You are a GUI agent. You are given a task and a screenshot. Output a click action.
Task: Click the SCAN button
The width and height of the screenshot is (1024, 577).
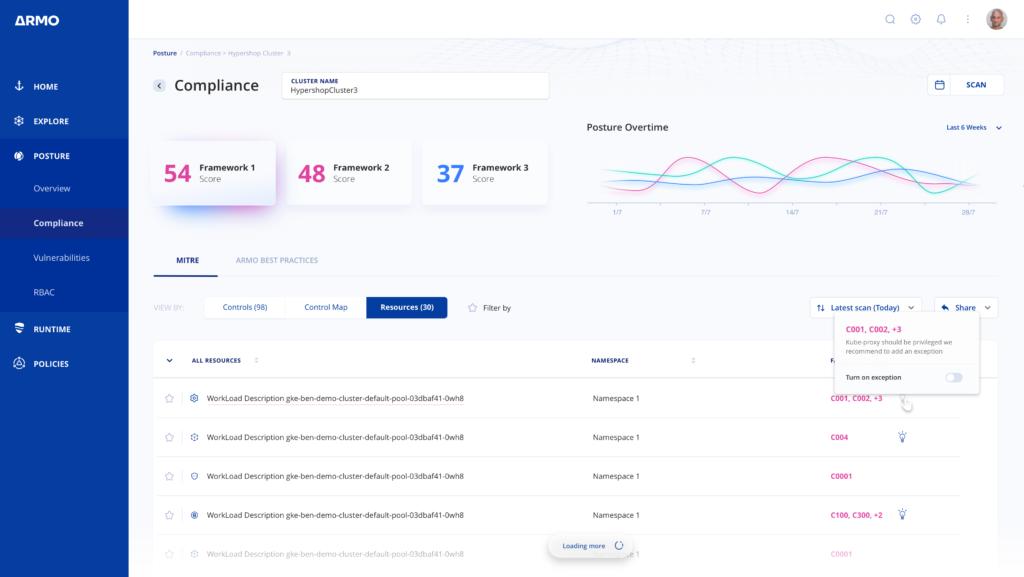(x=976, y=85)
